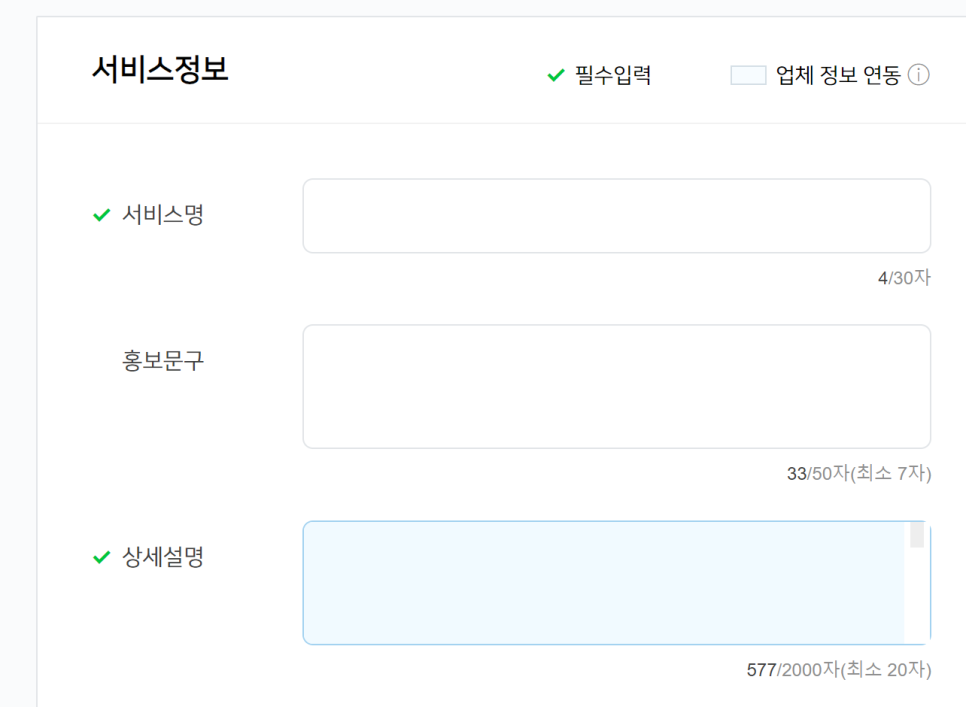966x707 pixels.
Task: Click the 4/30자 character counter
Action: tap(904, 278)
